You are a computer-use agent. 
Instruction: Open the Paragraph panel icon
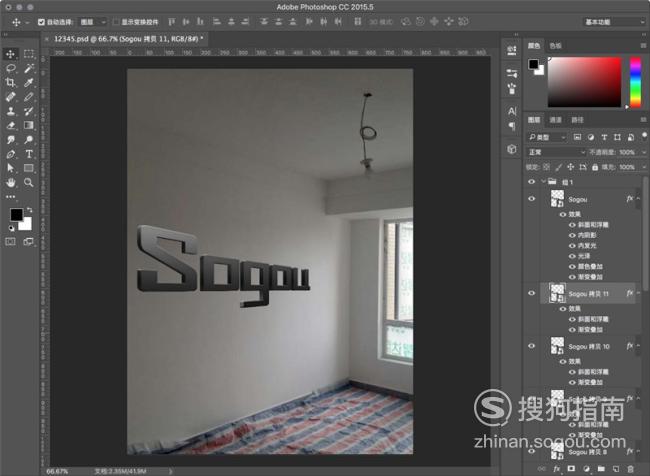tap(512, 126)
